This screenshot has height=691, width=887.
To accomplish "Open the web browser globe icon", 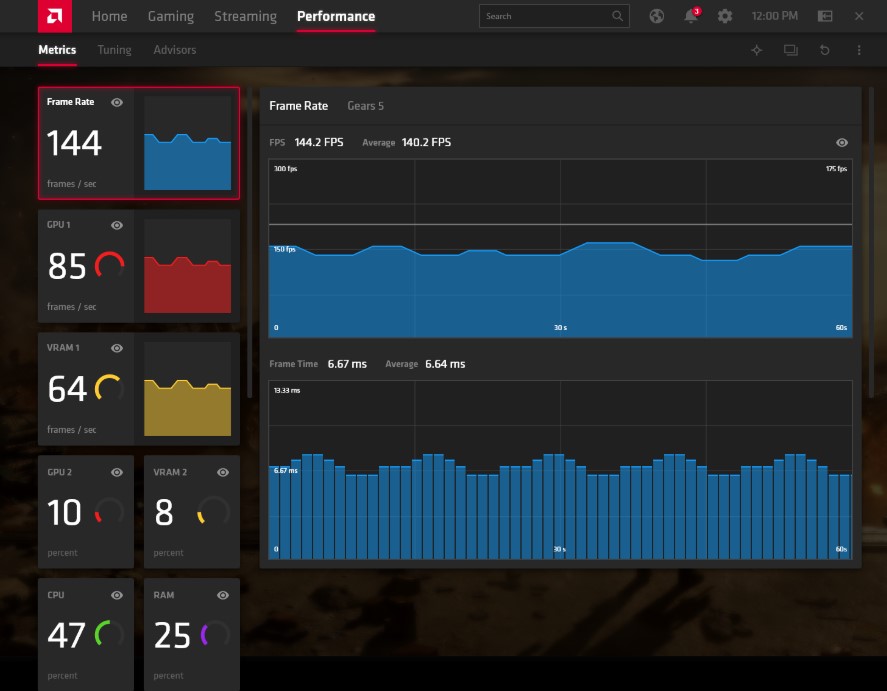I will point(656,16).
